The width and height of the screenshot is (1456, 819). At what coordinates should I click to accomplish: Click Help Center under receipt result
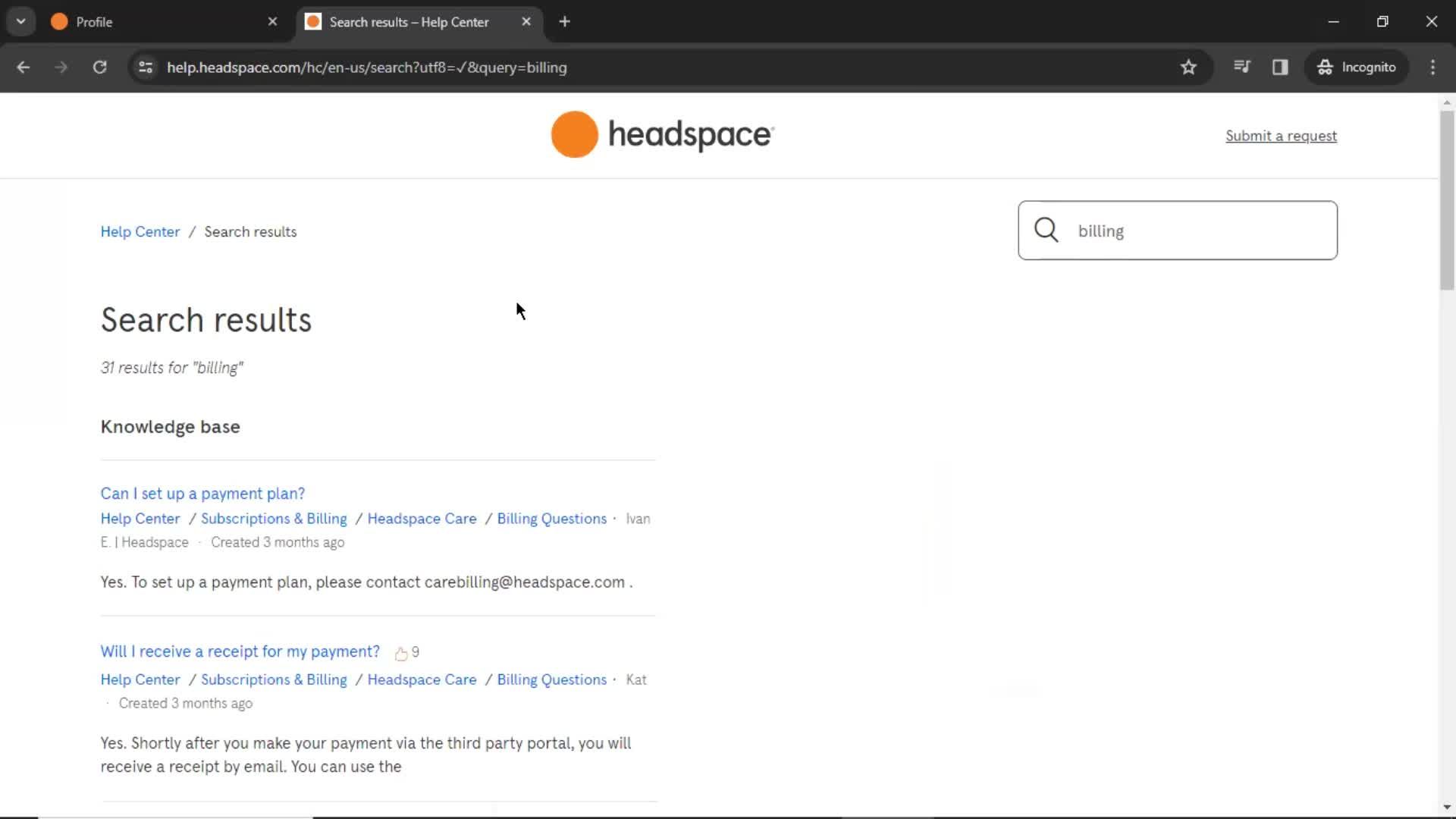[x=140, y=679]
